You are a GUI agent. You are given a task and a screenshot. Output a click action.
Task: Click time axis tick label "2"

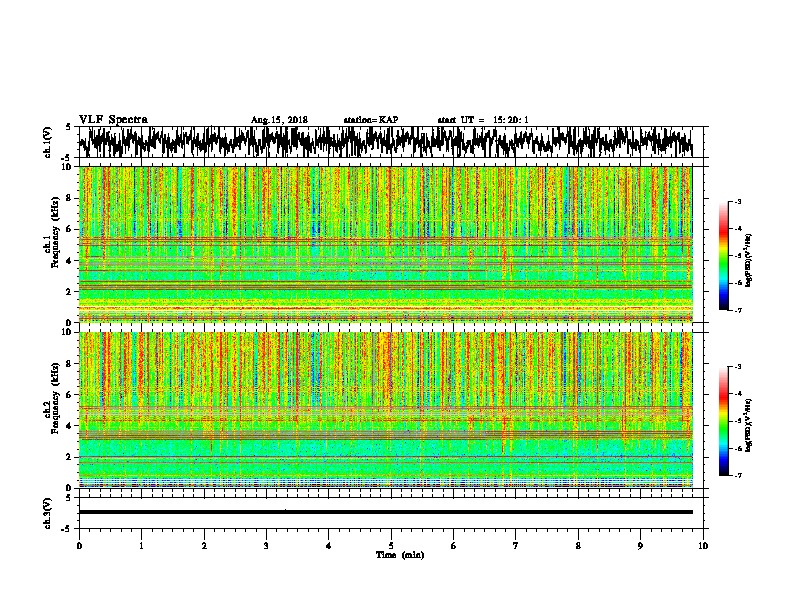[204, 546]
